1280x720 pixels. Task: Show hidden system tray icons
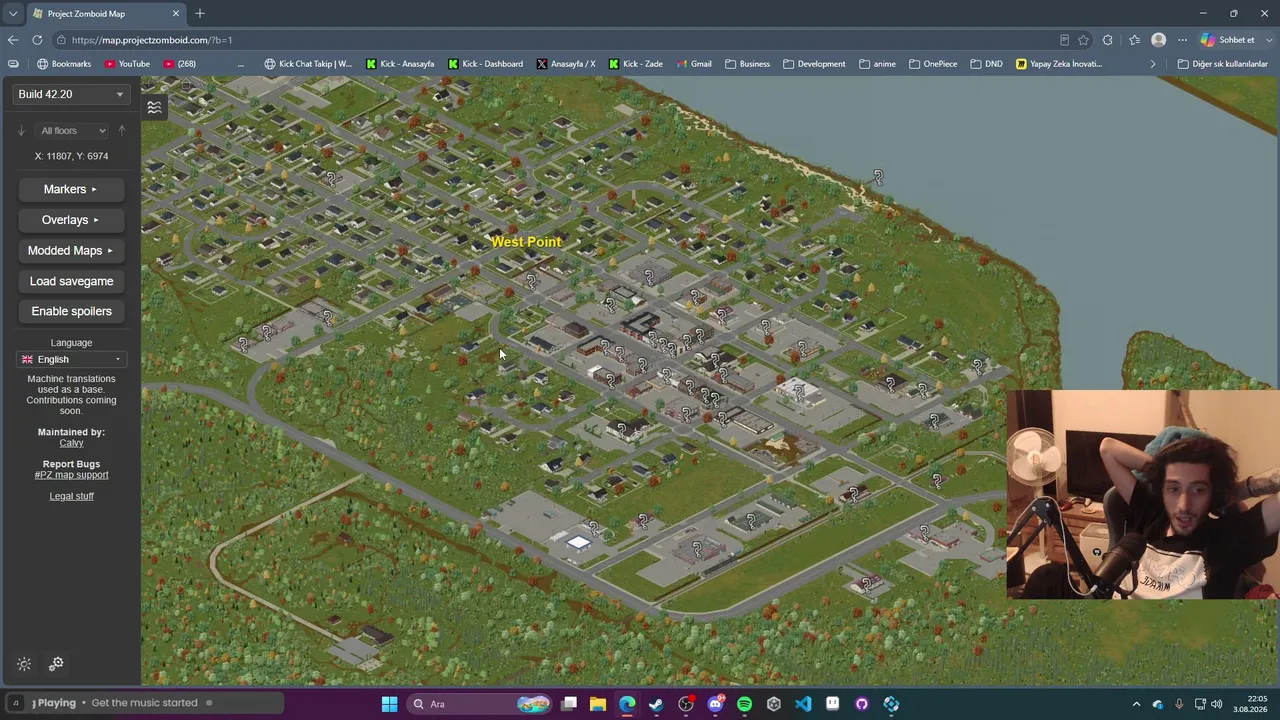click(x=1136, y=704)
